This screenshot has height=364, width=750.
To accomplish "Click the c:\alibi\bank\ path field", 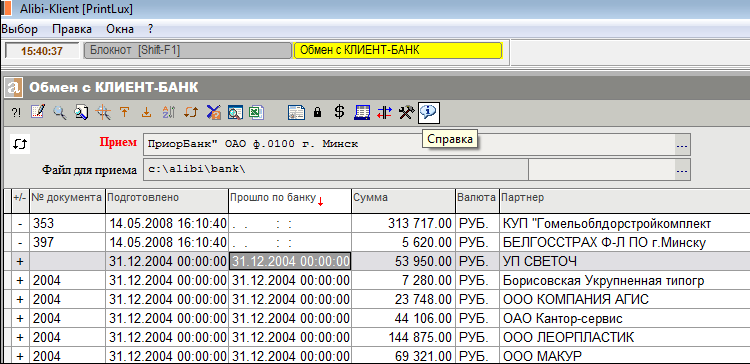I will pos(336,170).
